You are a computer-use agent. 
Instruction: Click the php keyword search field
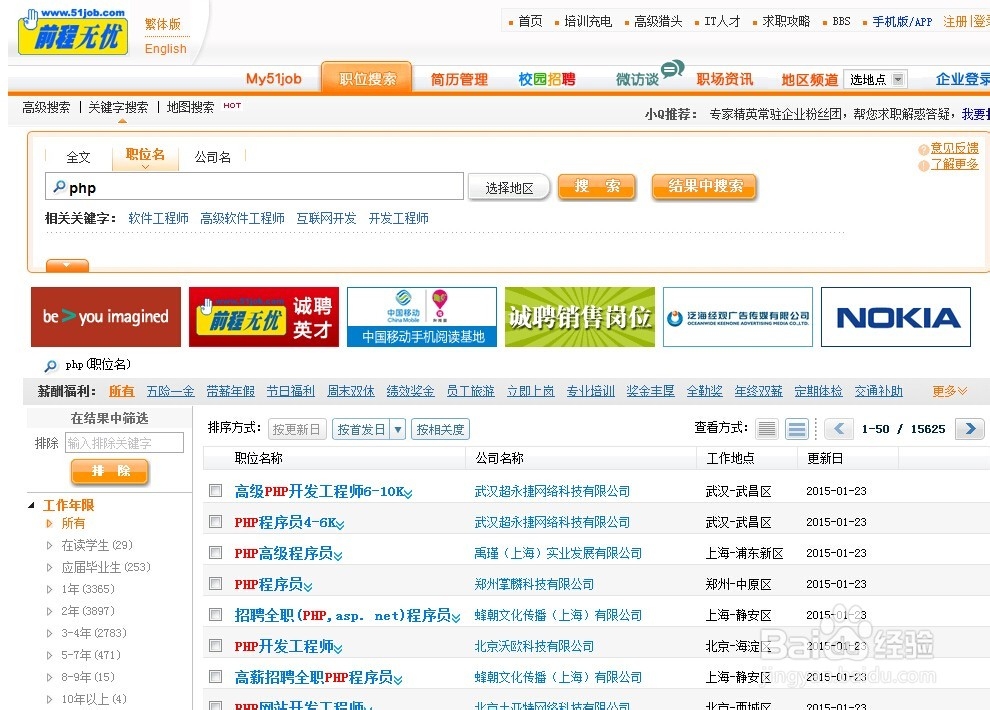click(x=254, y=187)
